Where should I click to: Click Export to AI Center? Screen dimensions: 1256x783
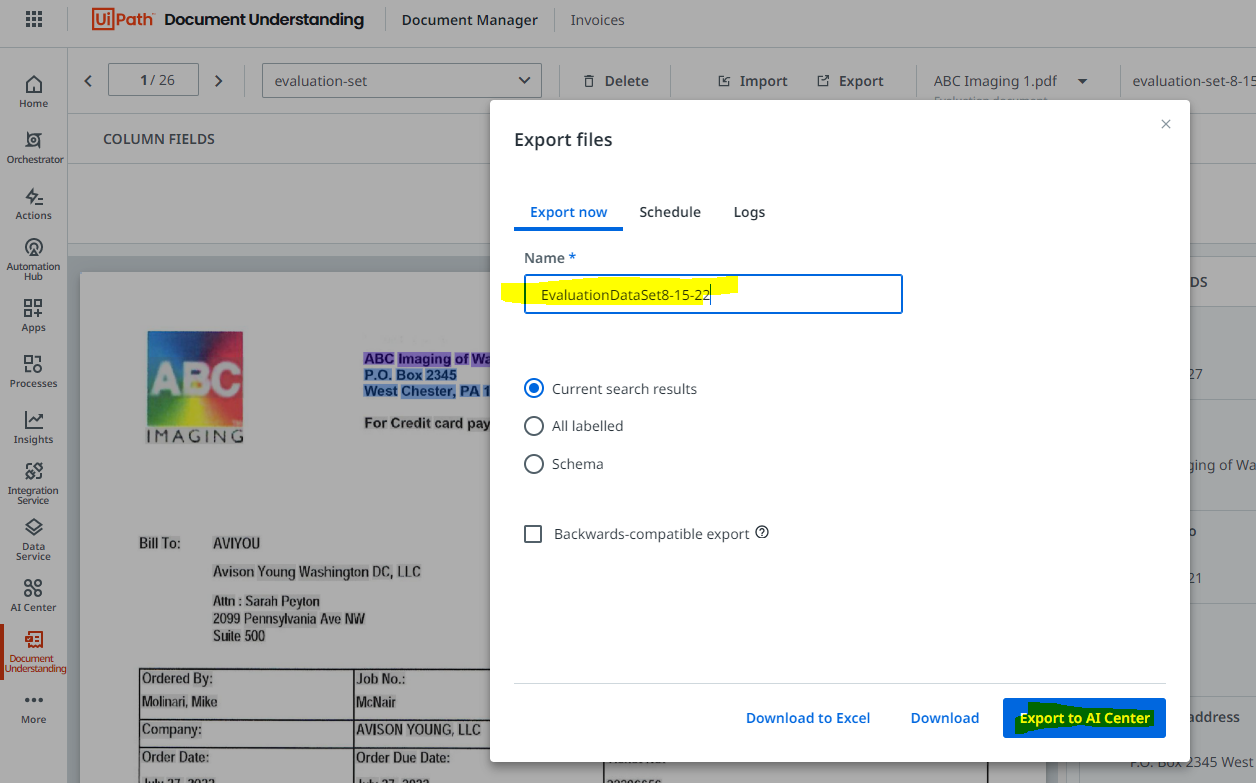coord(1084,718)
